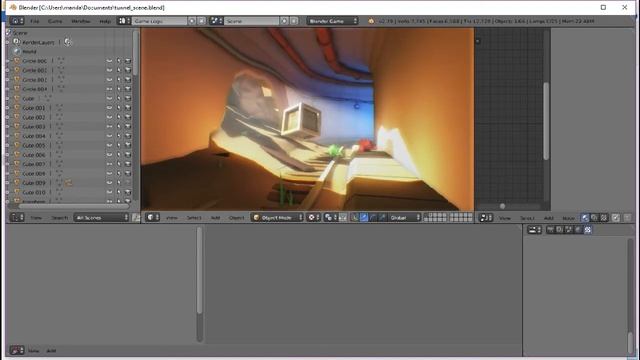Open the Help menu

[x=105, y=21]
